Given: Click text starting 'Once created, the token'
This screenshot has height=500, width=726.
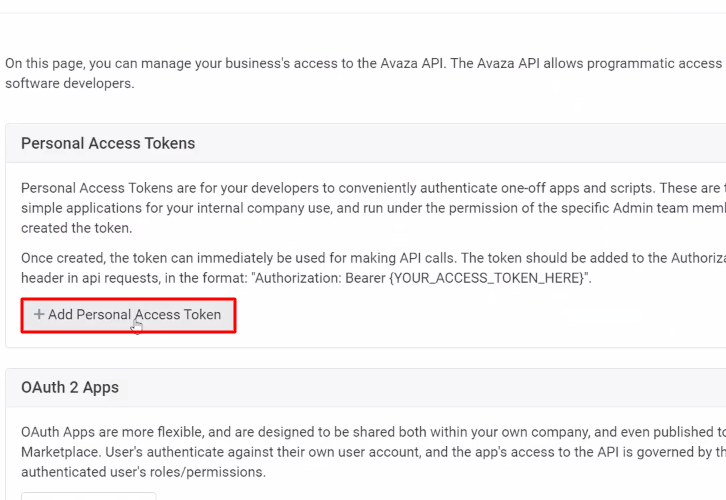Looking at the screenshot, I should pyautogui.click(x=373, y=268).
